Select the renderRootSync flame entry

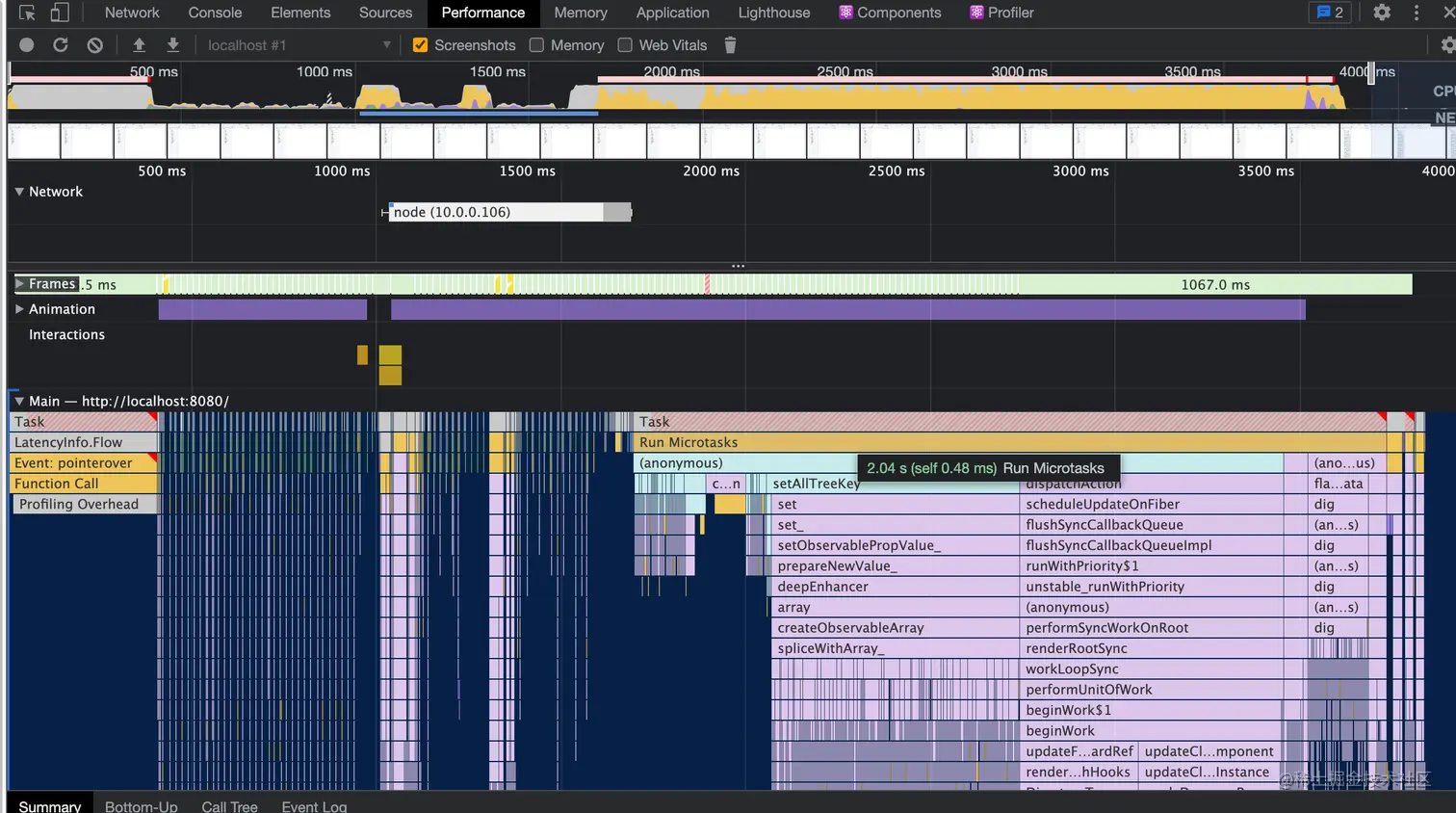click(x=1151, y=648)
